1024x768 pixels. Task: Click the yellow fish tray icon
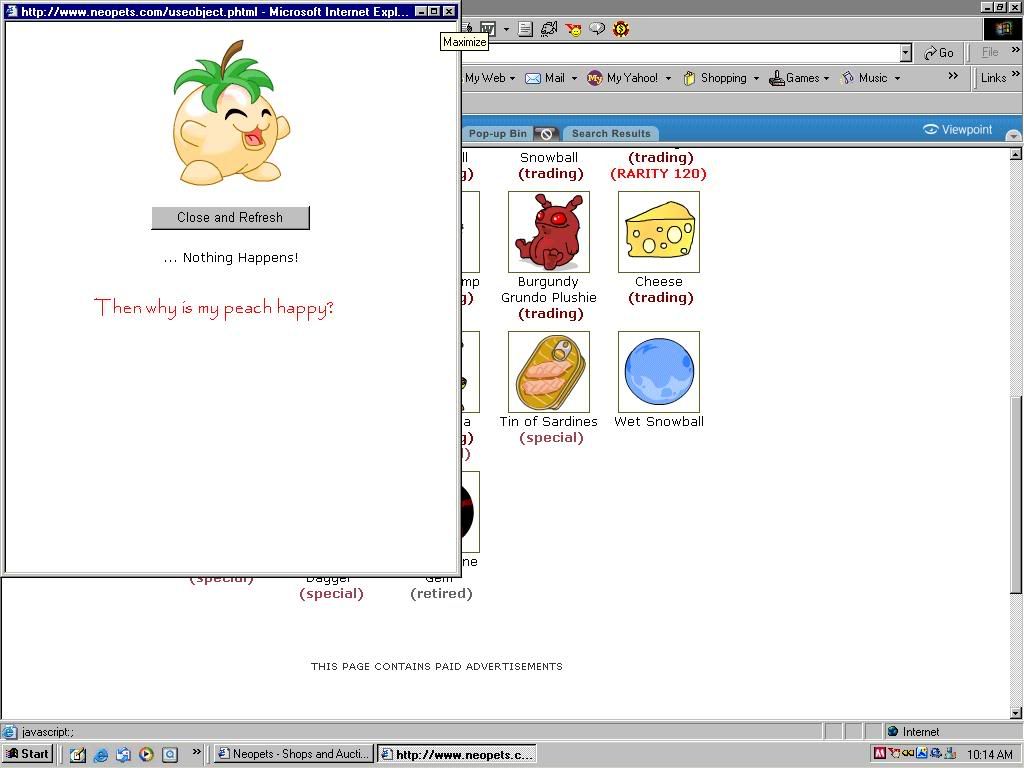[908, 753]
